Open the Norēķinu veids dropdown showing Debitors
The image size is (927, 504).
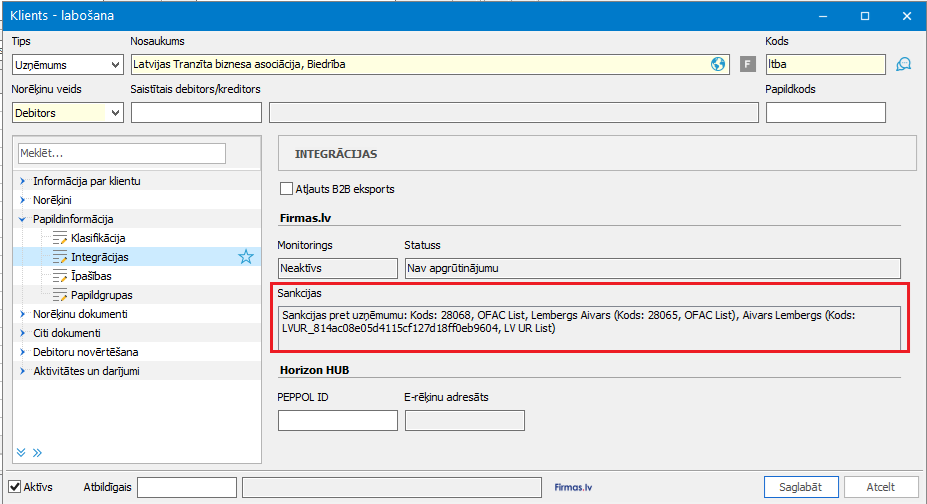click(x=67, y=112)
